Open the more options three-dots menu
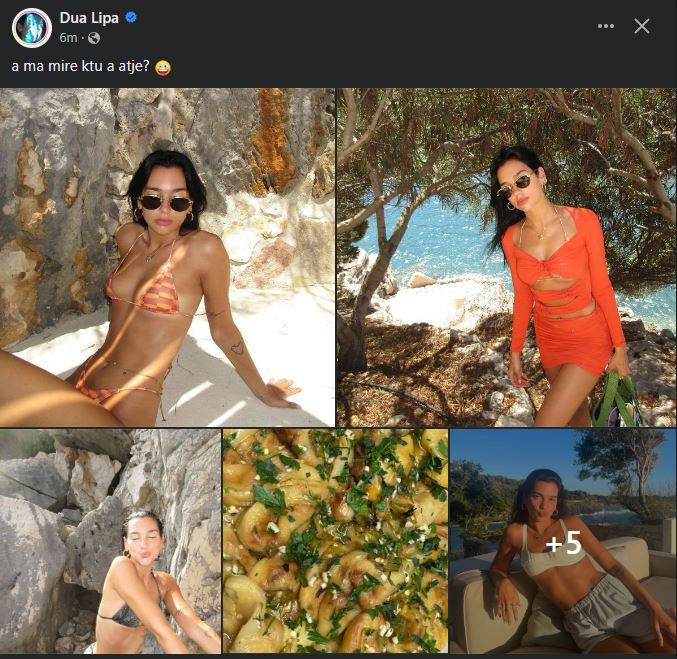 (x=606, y=26)
